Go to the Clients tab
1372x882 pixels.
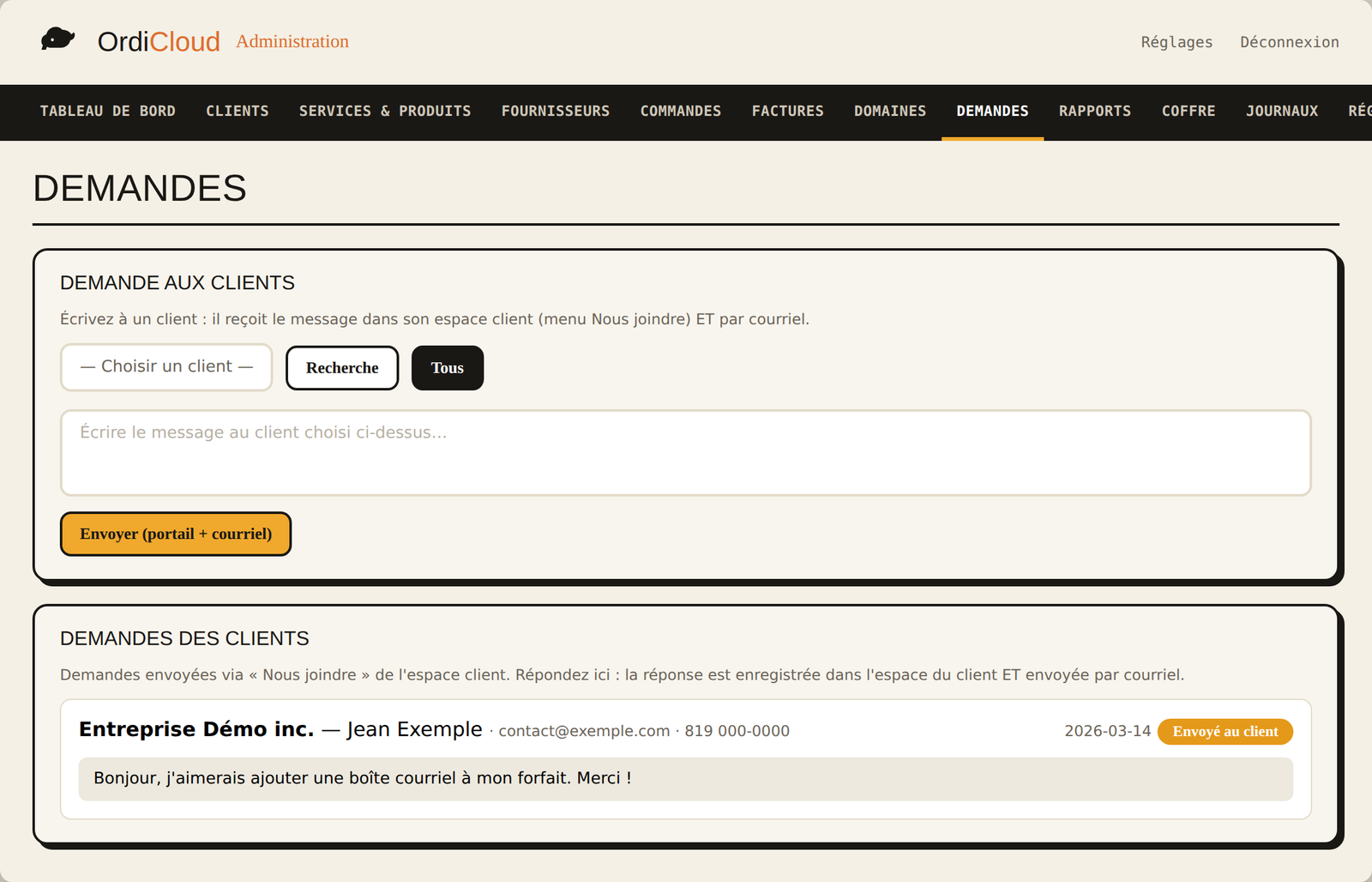[238, 112]
